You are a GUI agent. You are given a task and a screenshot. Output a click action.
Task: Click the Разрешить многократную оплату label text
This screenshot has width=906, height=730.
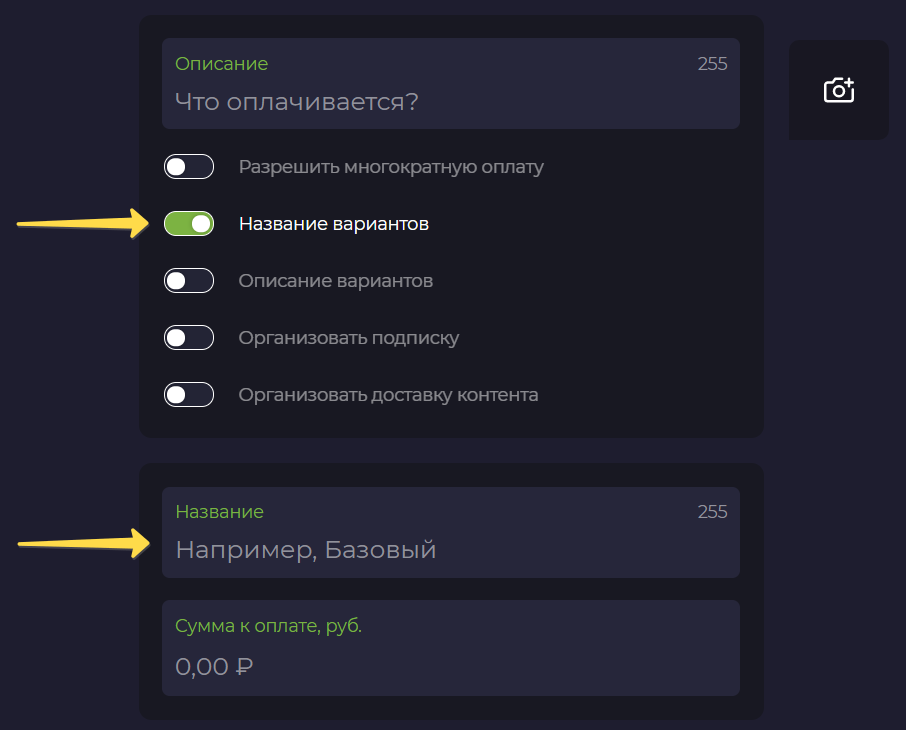click(x=391, y=167)
